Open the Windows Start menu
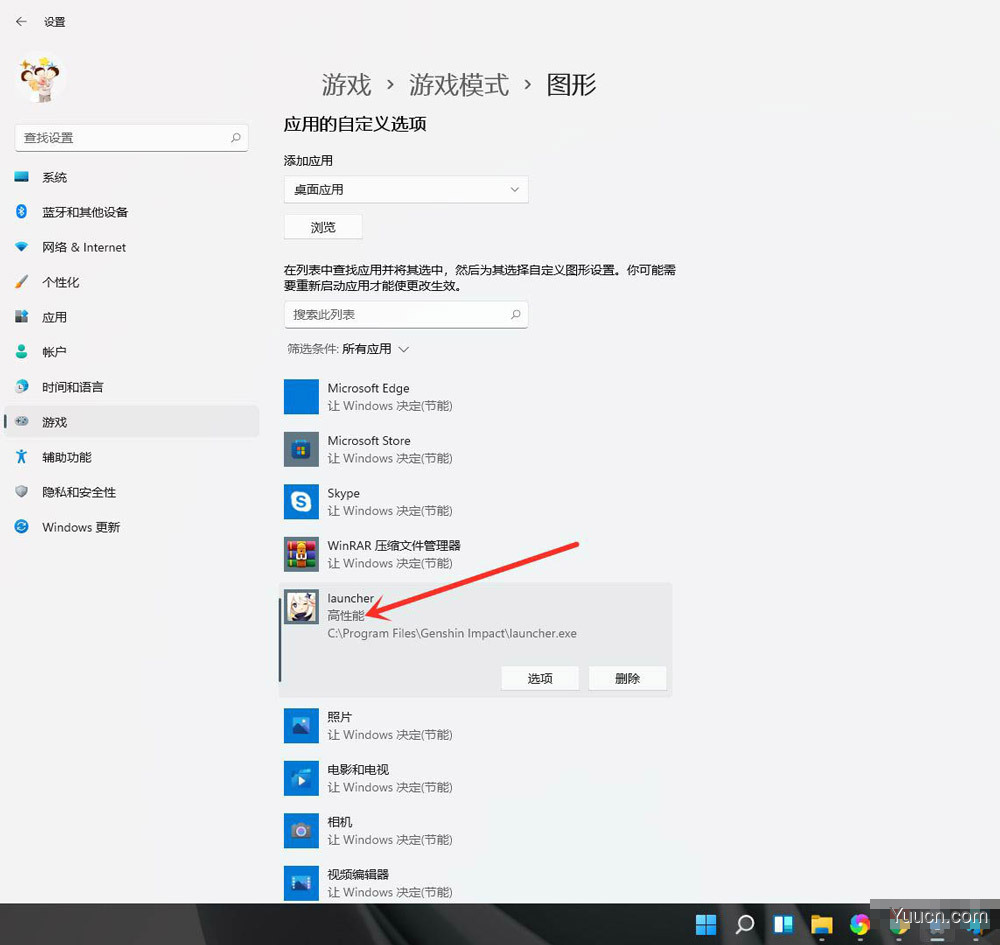 tap(706, 924)
